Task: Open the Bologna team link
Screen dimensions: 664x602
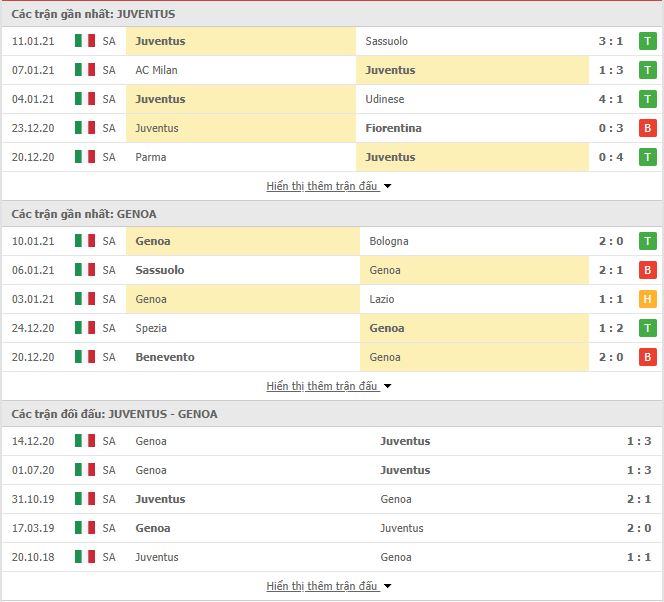Action: tap(389, 241)
